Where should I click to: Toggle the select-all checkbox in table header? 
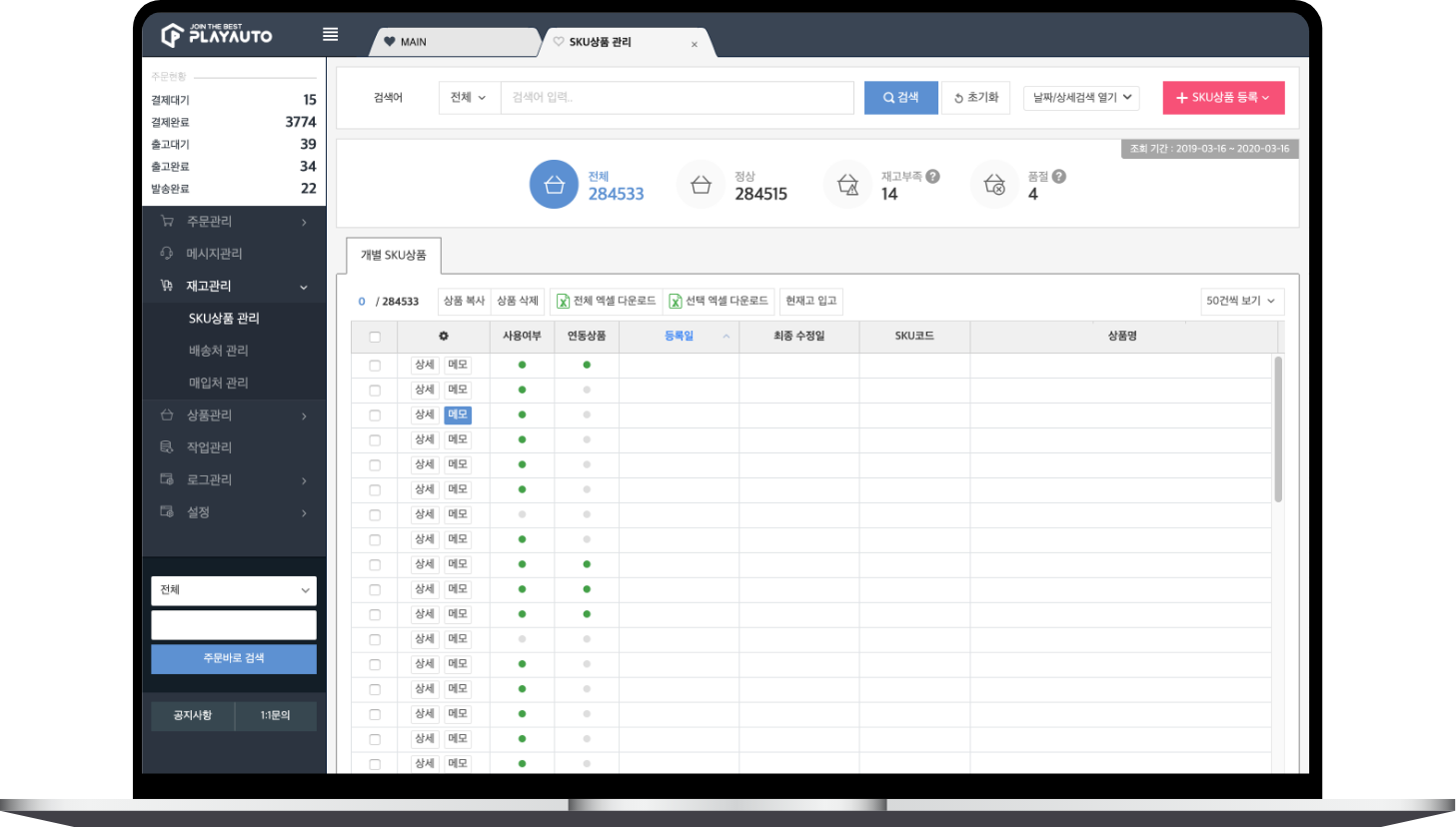(375, 338)
